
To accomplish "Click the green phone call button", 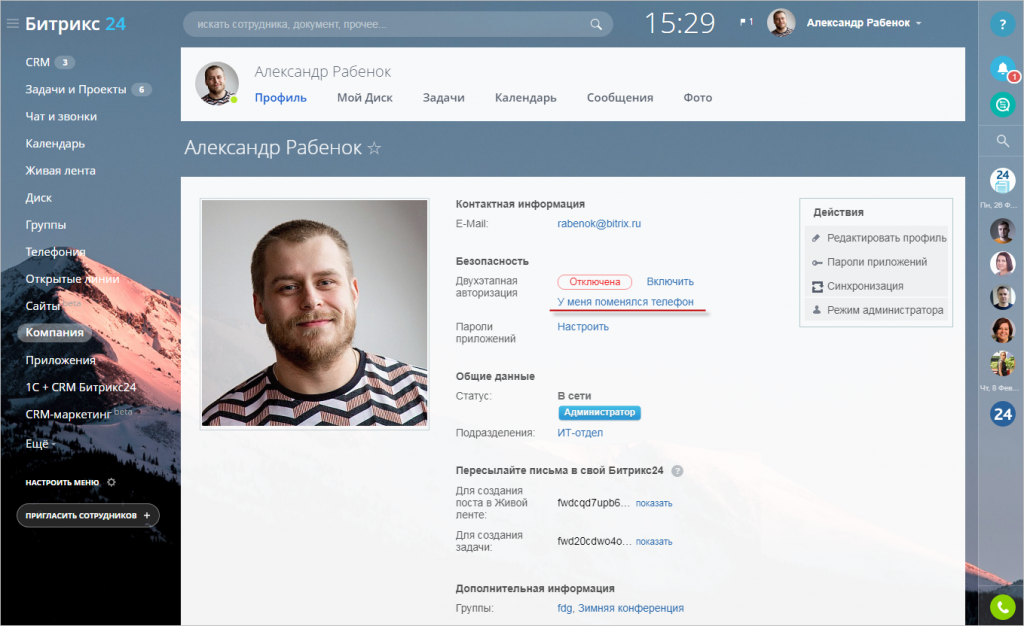I will coord(1002,607).
